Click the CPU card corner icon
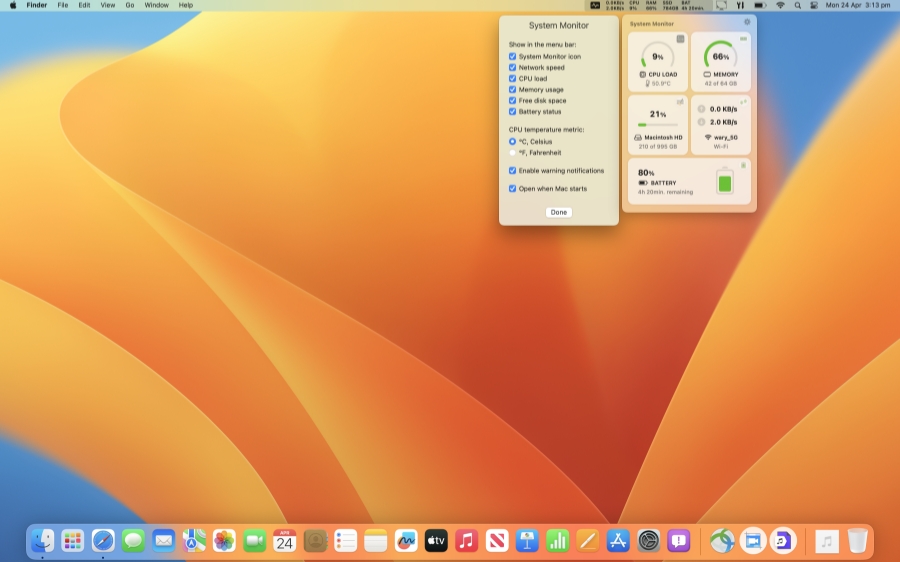 (681, 39)
